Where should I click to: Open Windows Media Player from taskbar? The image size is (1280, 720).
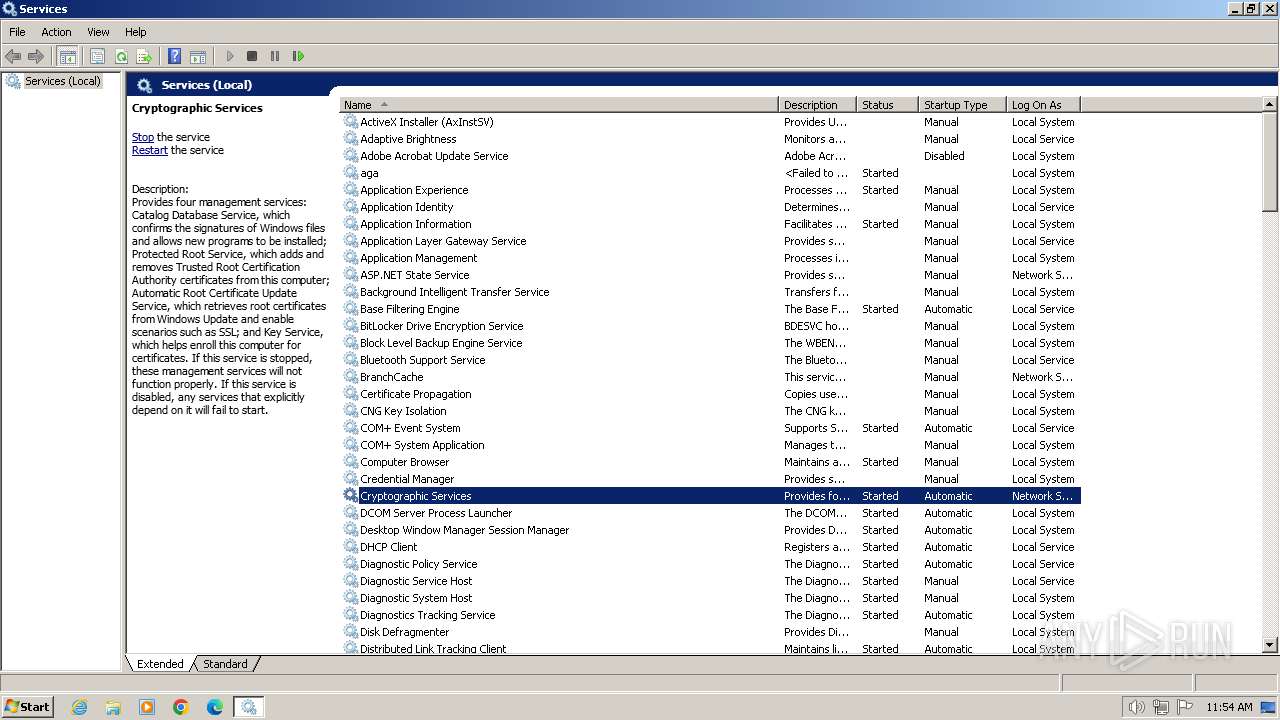[x=147, y=707]
